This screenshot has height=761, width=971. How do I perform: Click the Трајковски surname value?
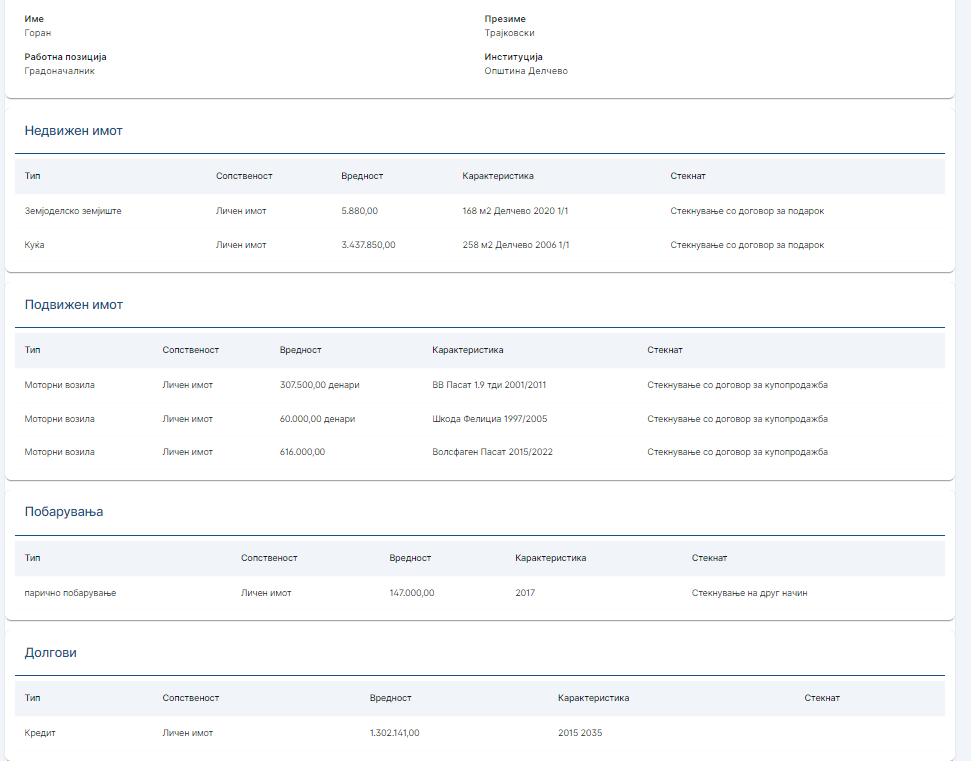509,33
